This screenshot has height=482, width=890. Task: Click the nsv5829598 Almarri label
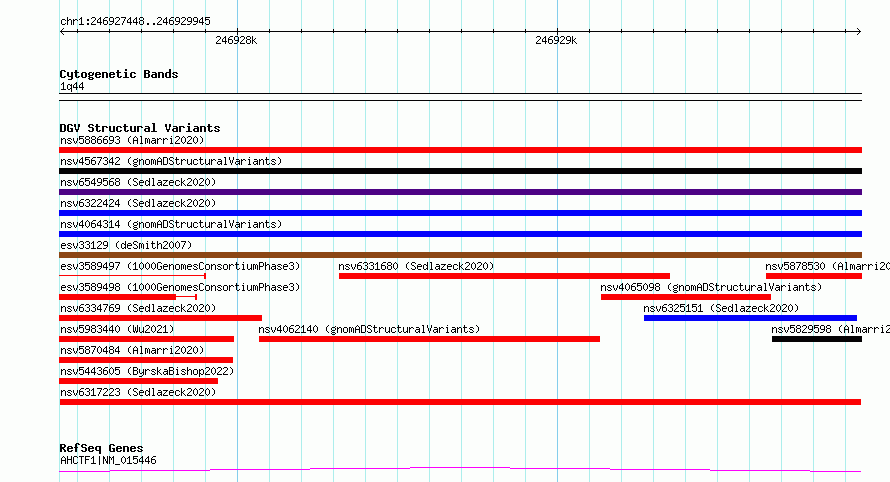point(830,329)
